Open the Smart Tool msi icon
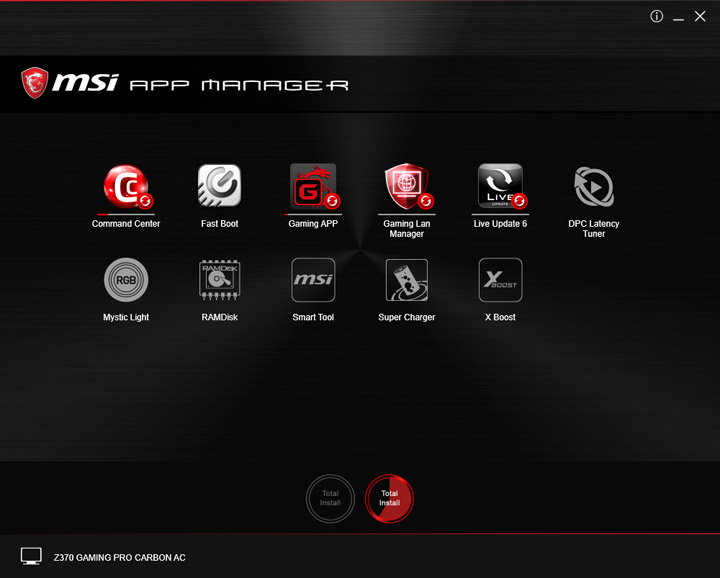This screenshot has height=578, width=720. coord(313,280)
